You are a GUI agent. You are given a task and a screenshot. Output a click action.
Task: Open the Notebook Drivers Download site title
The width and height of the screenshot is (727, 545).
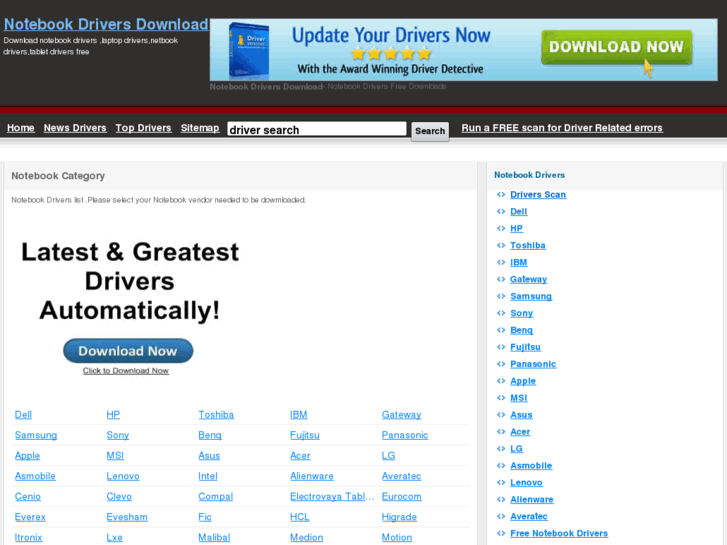click(106, 24)
